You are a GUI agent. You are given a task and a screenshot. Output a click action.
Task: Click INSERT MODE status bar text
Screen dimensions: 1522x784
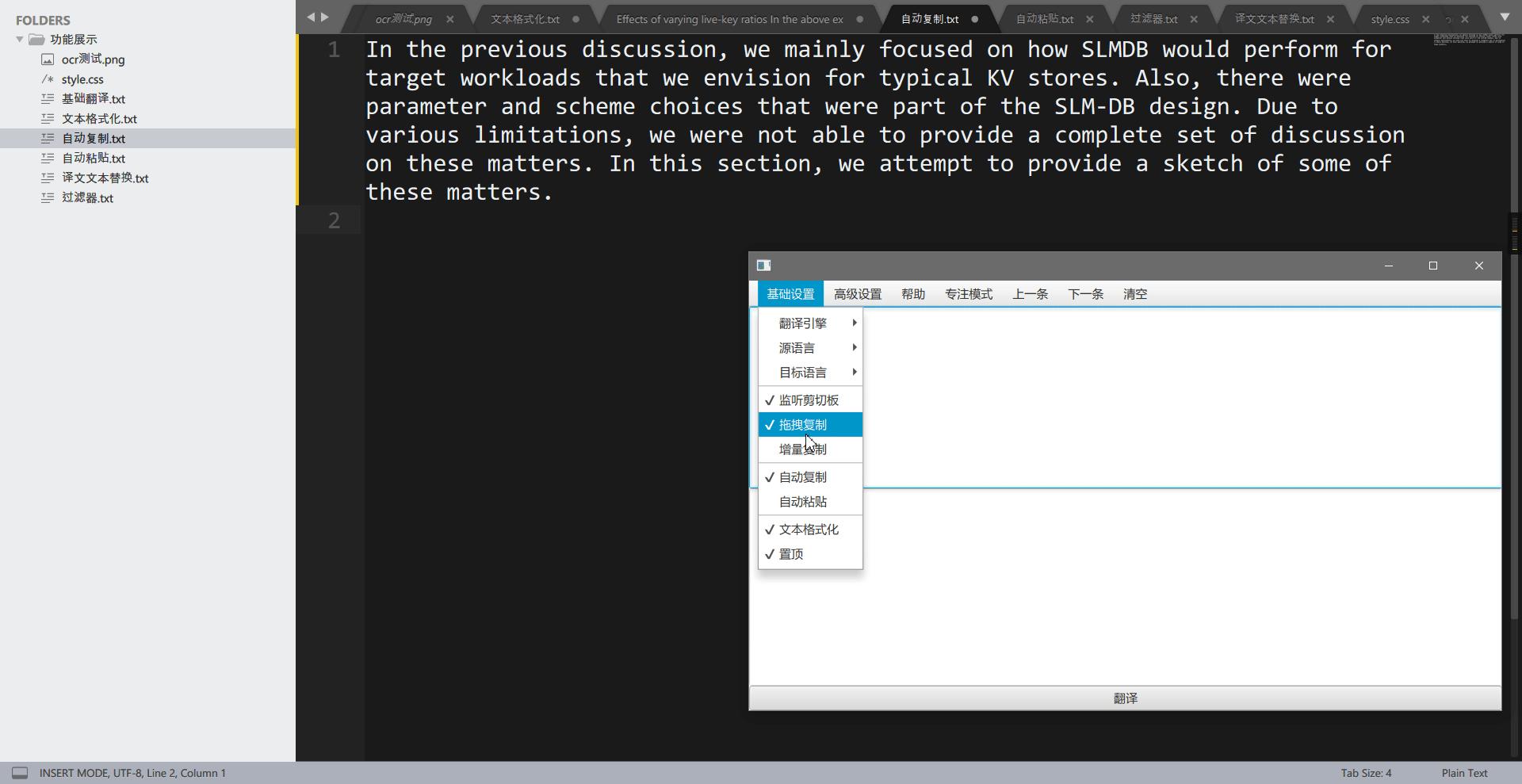(x=73, y=773)
